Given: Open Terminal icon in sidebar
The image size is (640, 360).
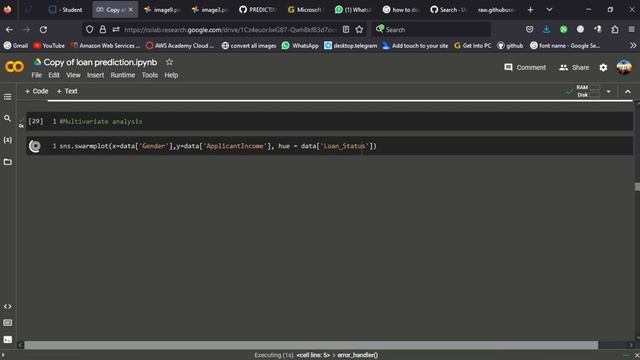Looking at the screenshot, I should (7, 340).
